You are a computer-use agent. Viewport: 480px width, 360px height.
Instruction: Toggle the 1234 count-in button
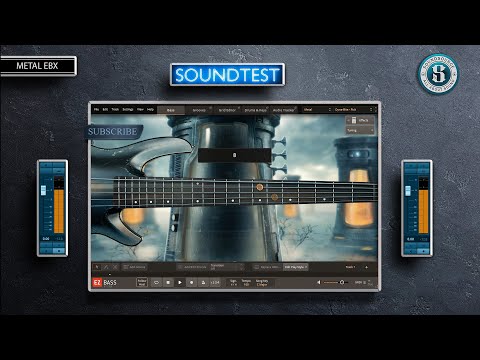pos(215,283)
